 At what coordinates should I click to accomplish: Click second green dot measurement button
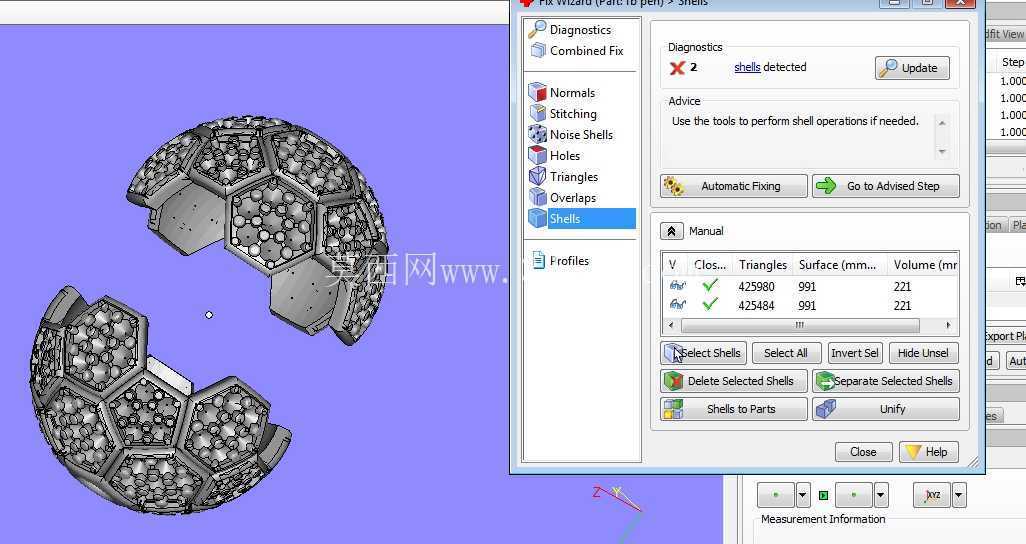click(854, 495)
